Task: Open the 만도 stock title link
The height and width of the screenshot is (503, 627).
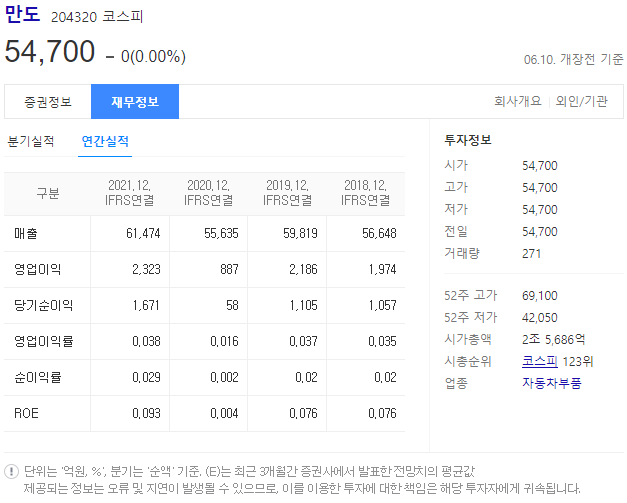Action: [x=22, y=14]
